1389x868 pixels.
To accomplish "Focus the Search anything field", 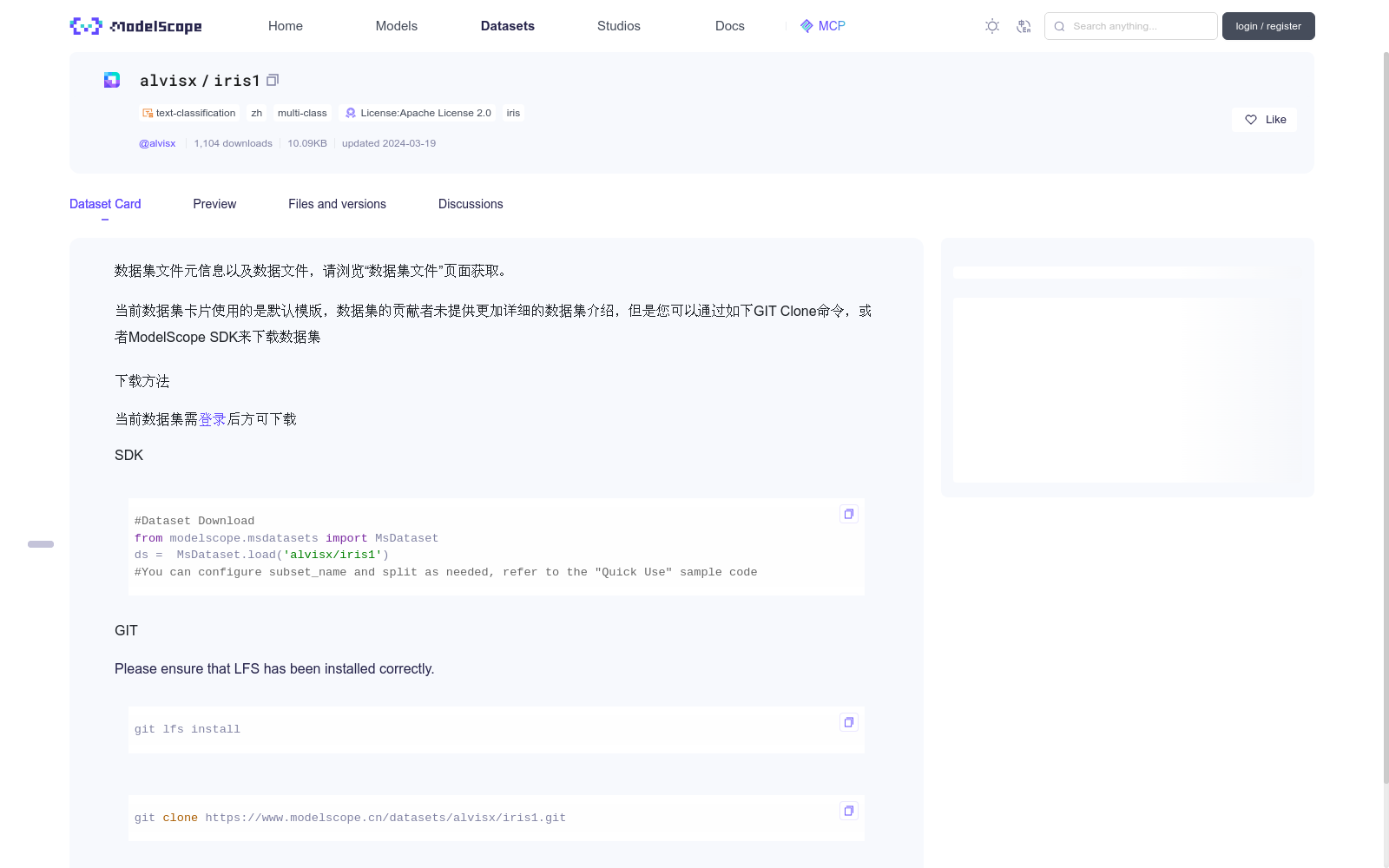I will tap(1131, 26).
